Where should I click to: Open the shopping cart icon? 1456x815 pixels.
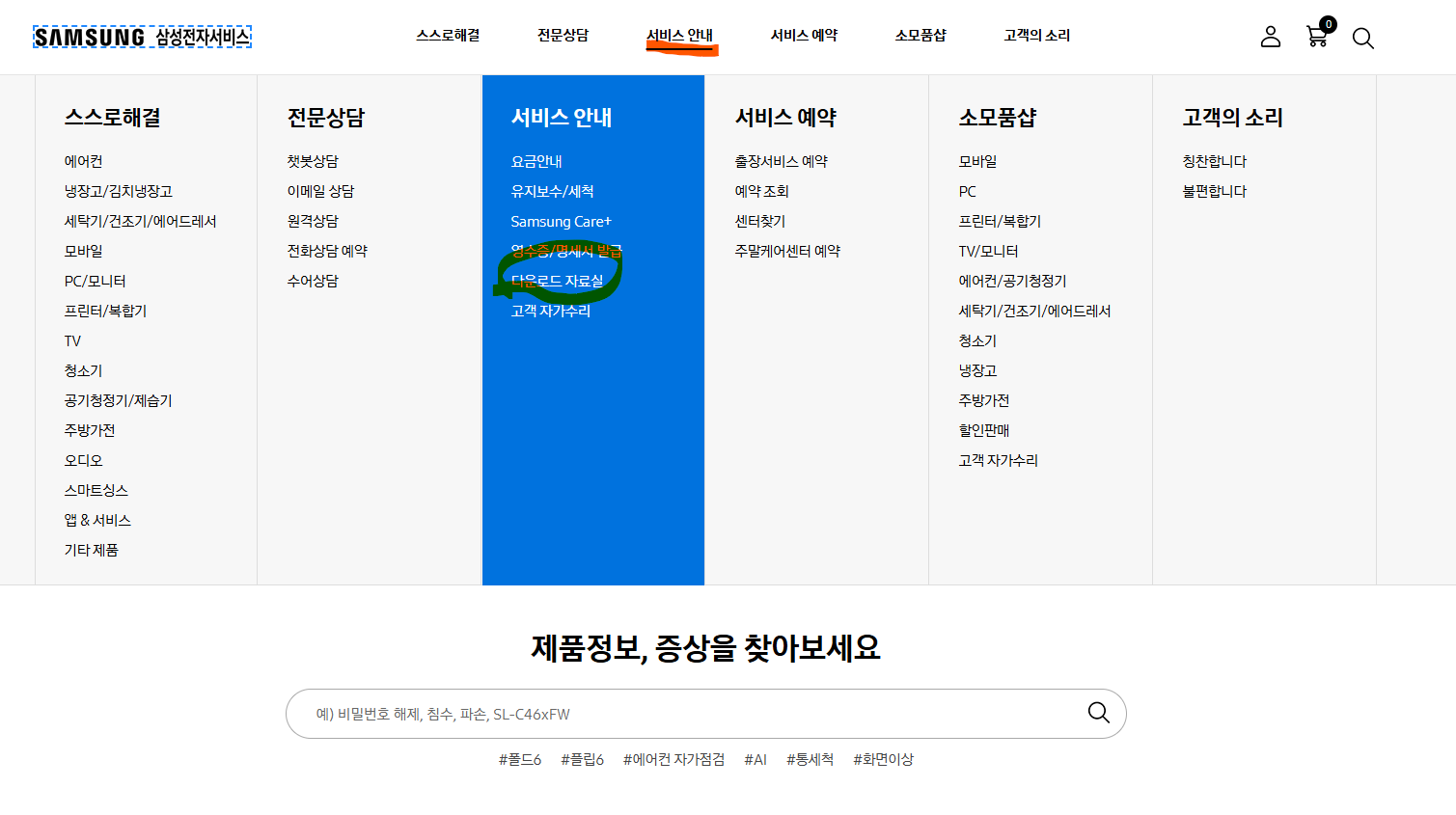pos(1316,39)
